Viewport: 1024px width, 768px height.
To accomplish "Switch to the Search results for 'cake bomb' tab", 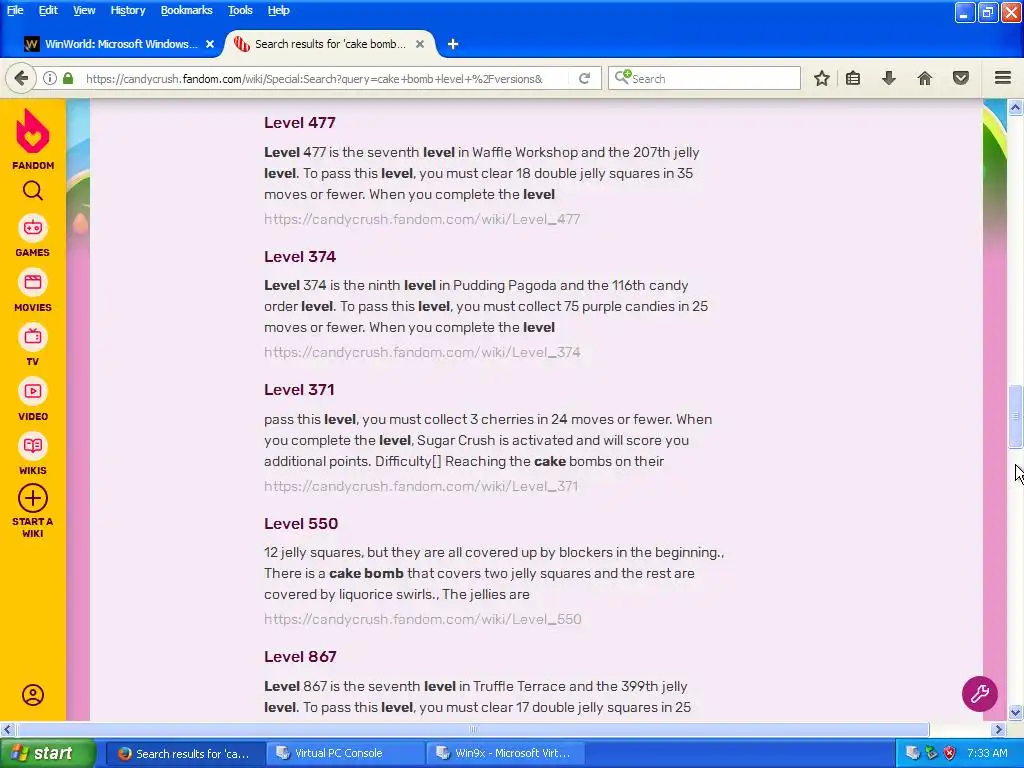I will [x=330, y=44].
